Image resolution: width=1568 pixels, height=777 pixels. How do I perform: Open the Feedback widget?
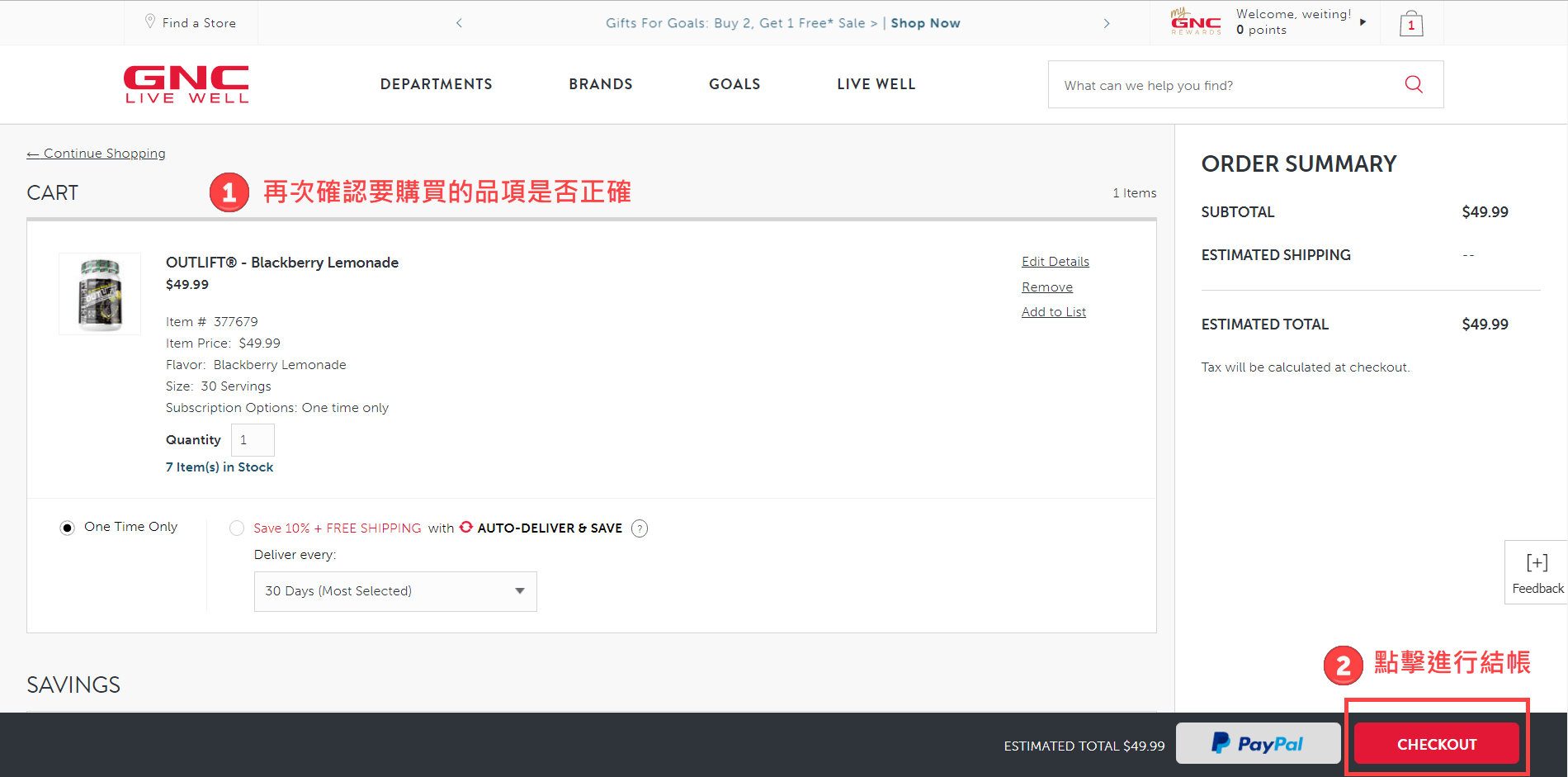click(1537, 573)
